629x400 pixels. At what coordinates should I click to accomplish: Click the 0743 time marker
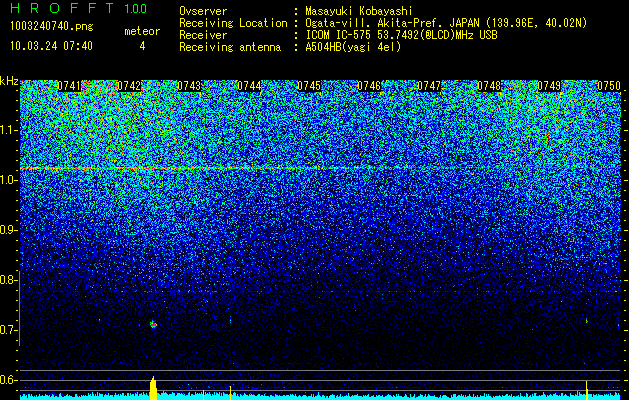click(x=189, y=86)
